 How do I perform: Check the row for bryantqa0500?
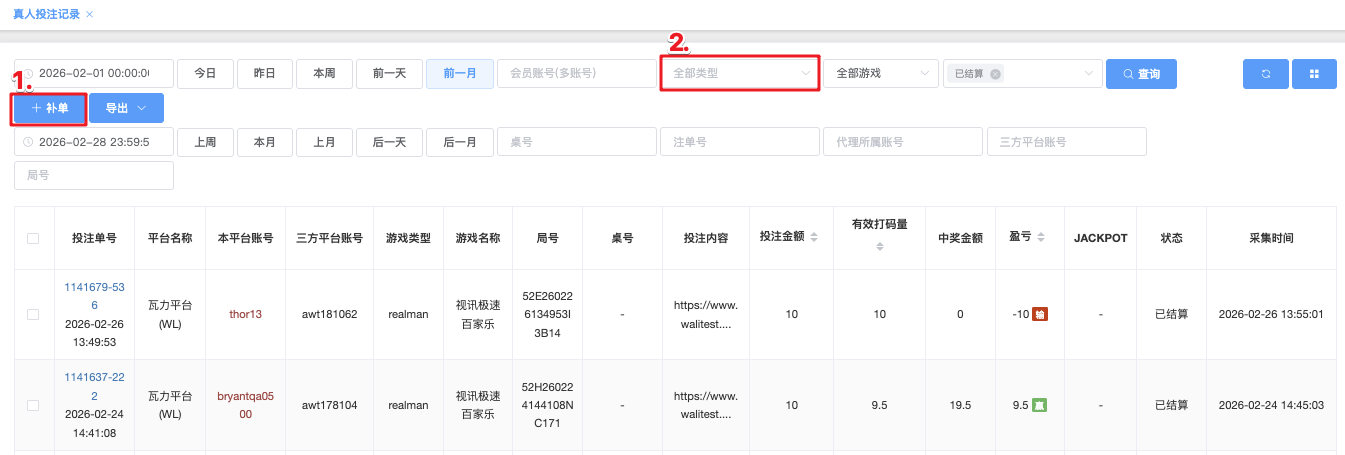(33, 405)
